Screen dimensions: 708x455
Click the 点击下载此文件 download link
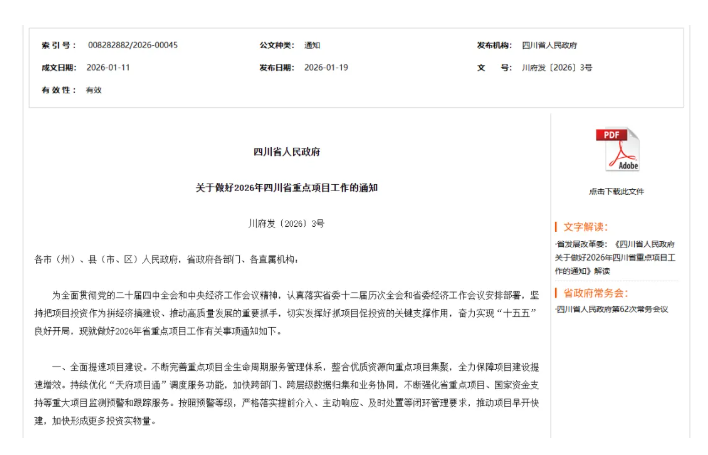[616, 191]
